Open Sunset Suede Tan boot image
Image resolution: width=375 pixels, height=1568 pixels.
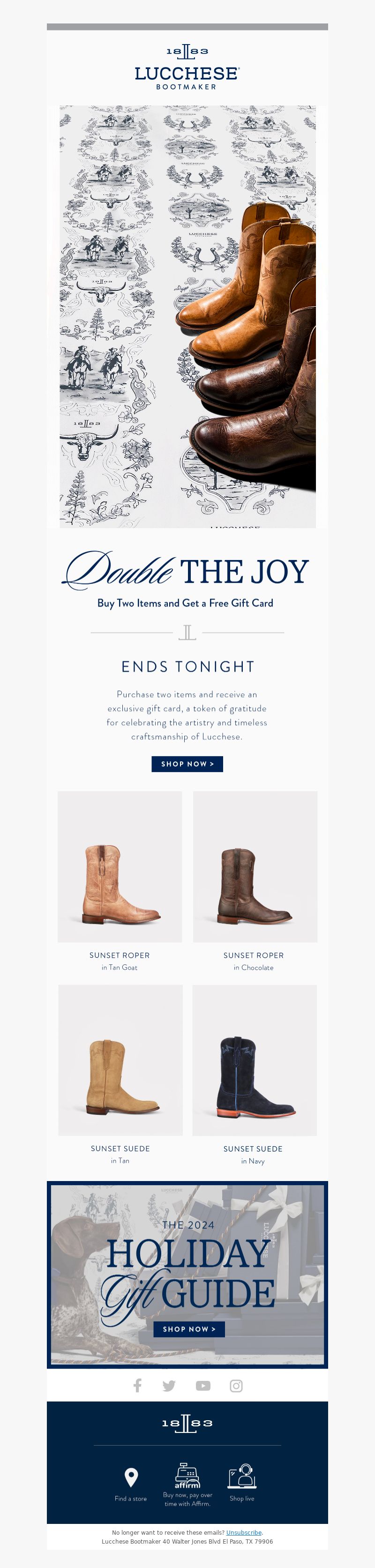coord(120,1060)
